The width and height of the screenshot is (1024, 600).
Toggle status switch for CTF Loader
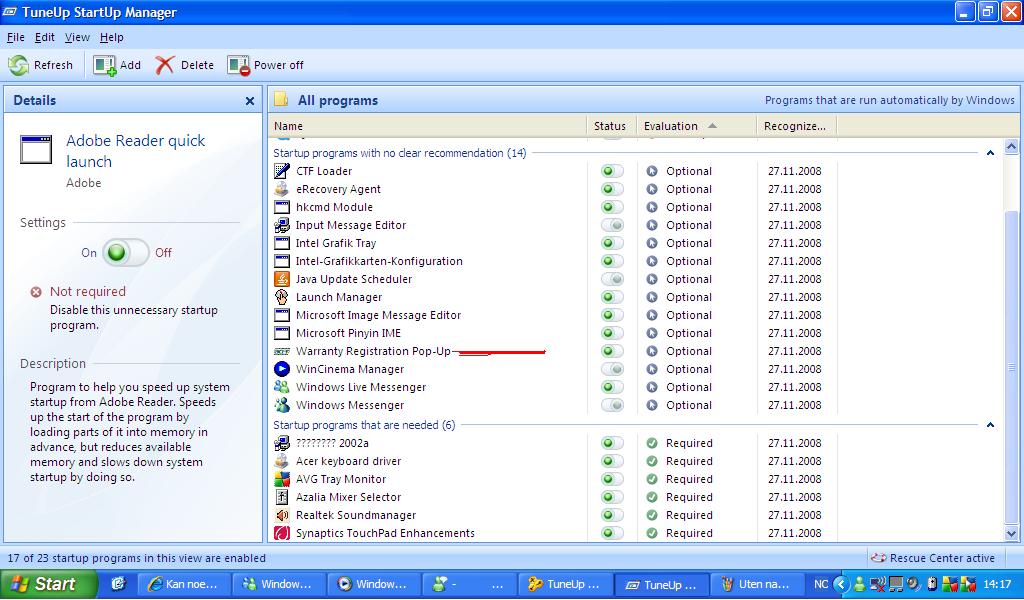612,171
